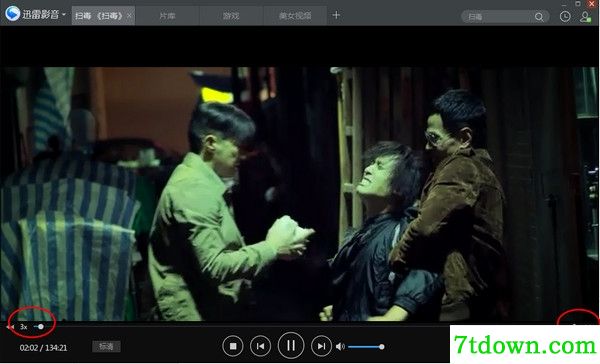
Task: Skip to the next video
Action: tap(321, 346)
